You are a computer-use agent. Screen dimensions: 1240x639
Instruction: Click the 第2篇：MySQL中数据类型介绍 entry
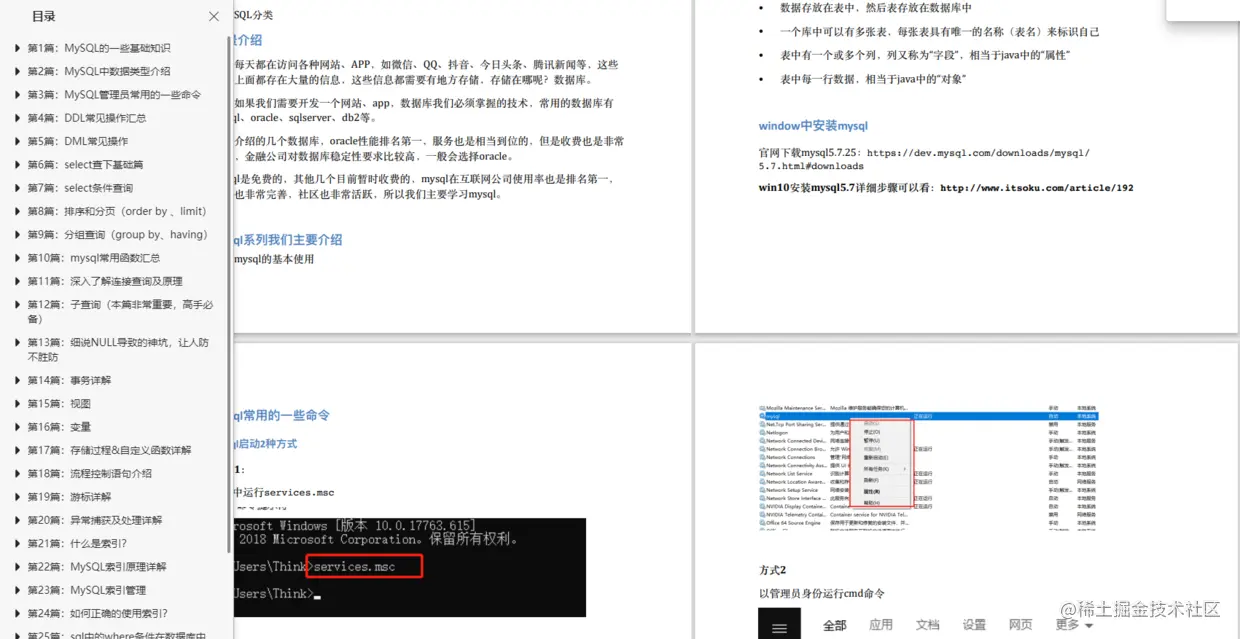pyautogui.click(x=99, y=71)
